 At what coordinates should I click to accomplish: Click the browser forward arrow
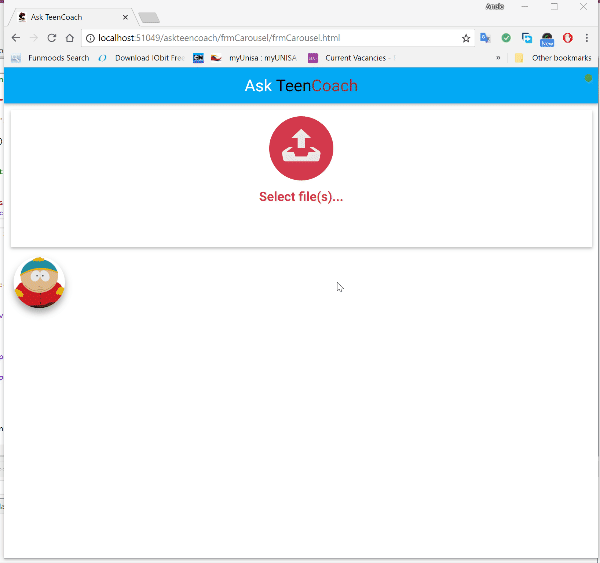coord(34,38)
